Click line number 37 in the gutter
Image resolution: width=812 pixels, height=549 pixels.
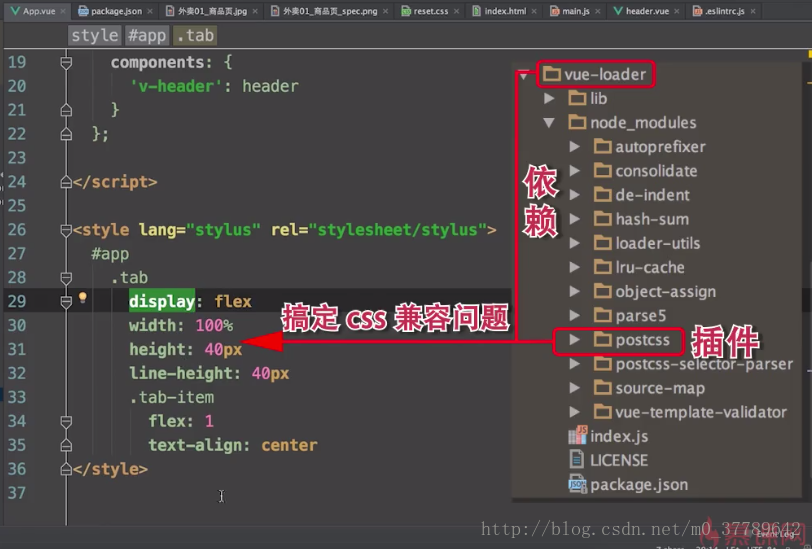(17, 493)
